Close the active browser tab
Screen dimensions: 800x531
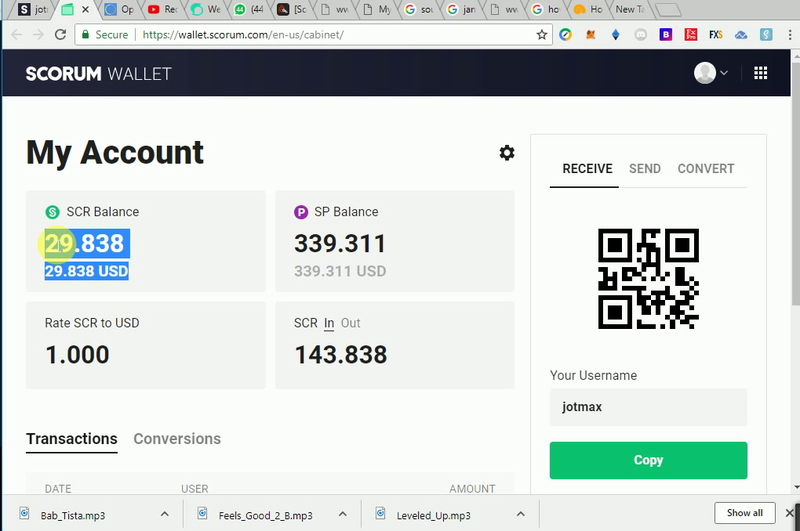85,9
